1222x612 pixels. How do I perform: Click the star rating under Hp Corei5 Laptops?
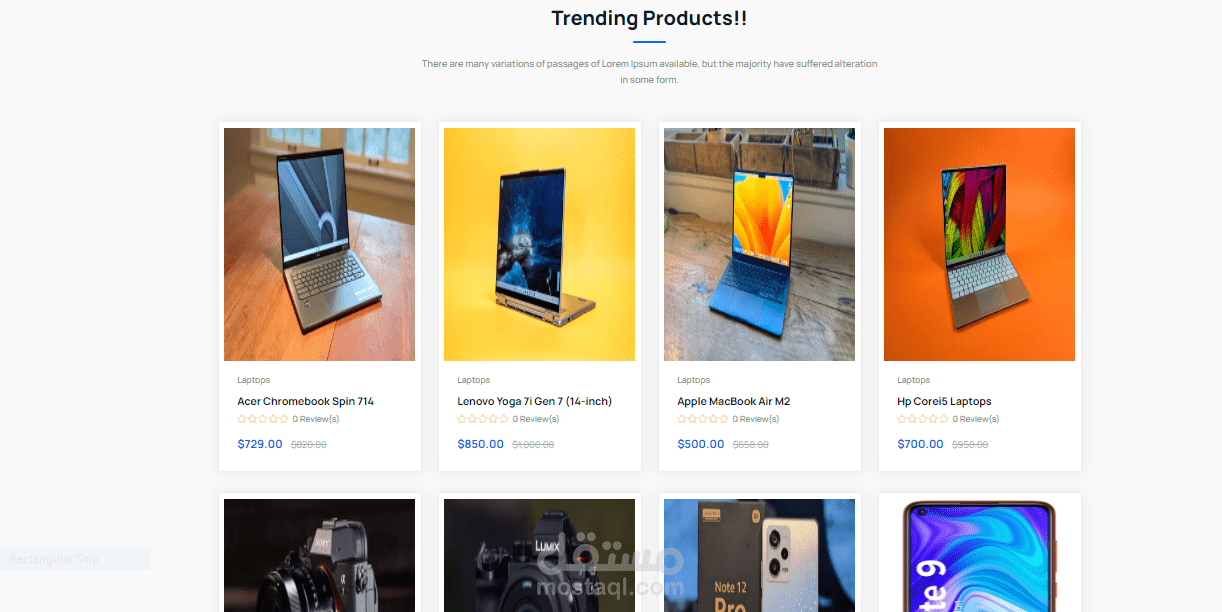(x=923, y=419)
